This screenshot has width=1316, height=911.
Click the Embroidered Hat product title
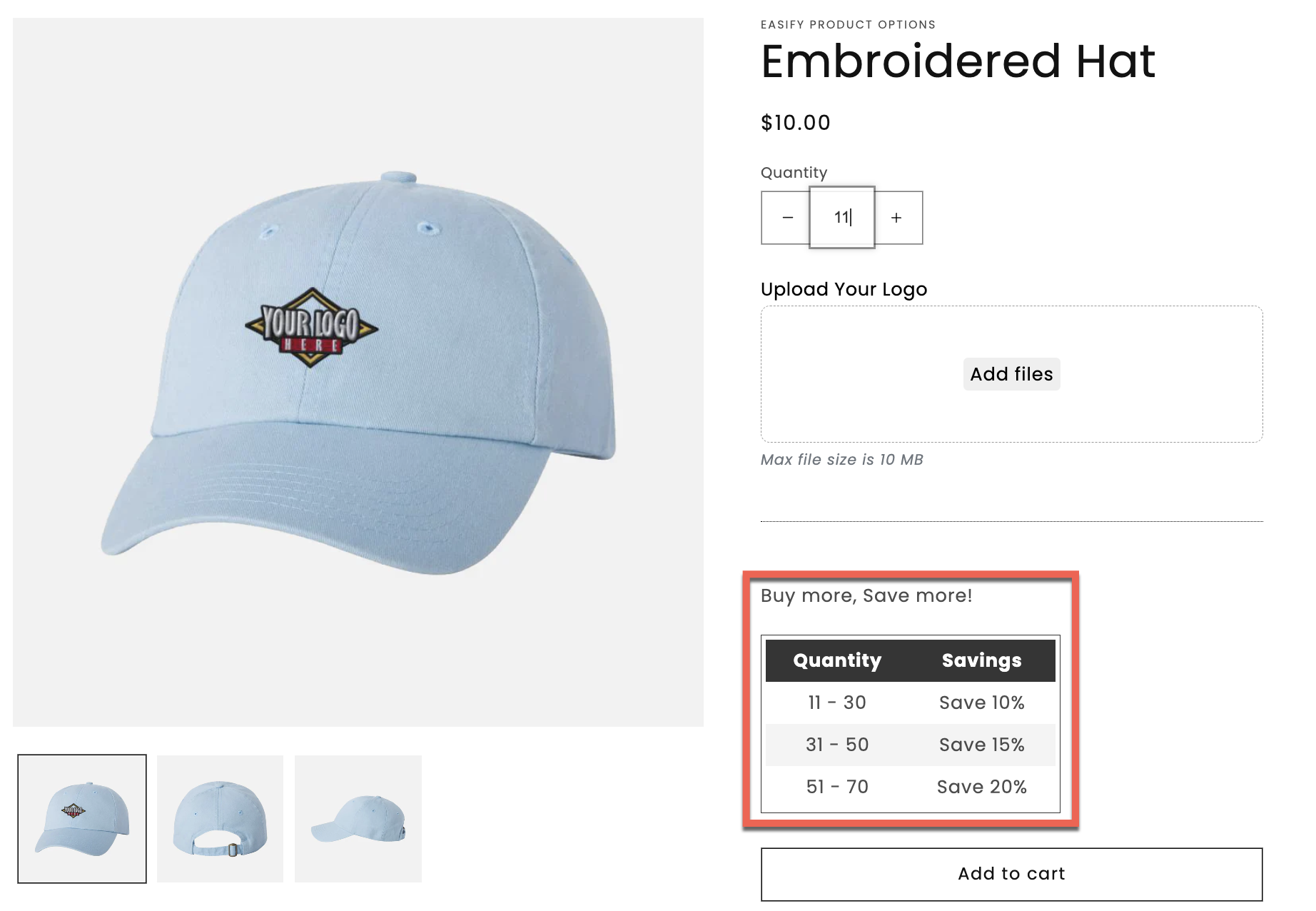[958, 61]
